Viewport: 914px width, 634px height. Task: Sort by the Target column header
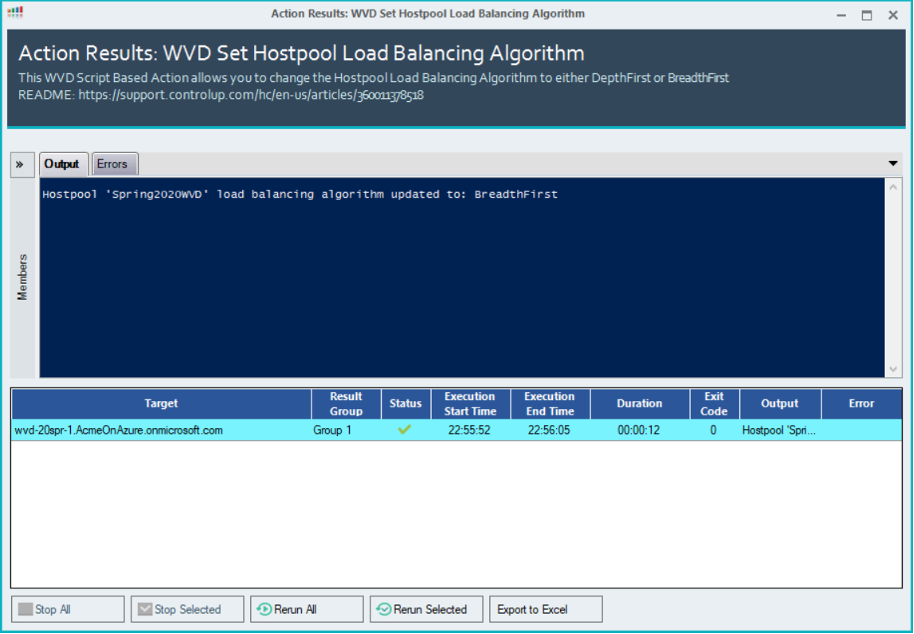coord(161,404)
